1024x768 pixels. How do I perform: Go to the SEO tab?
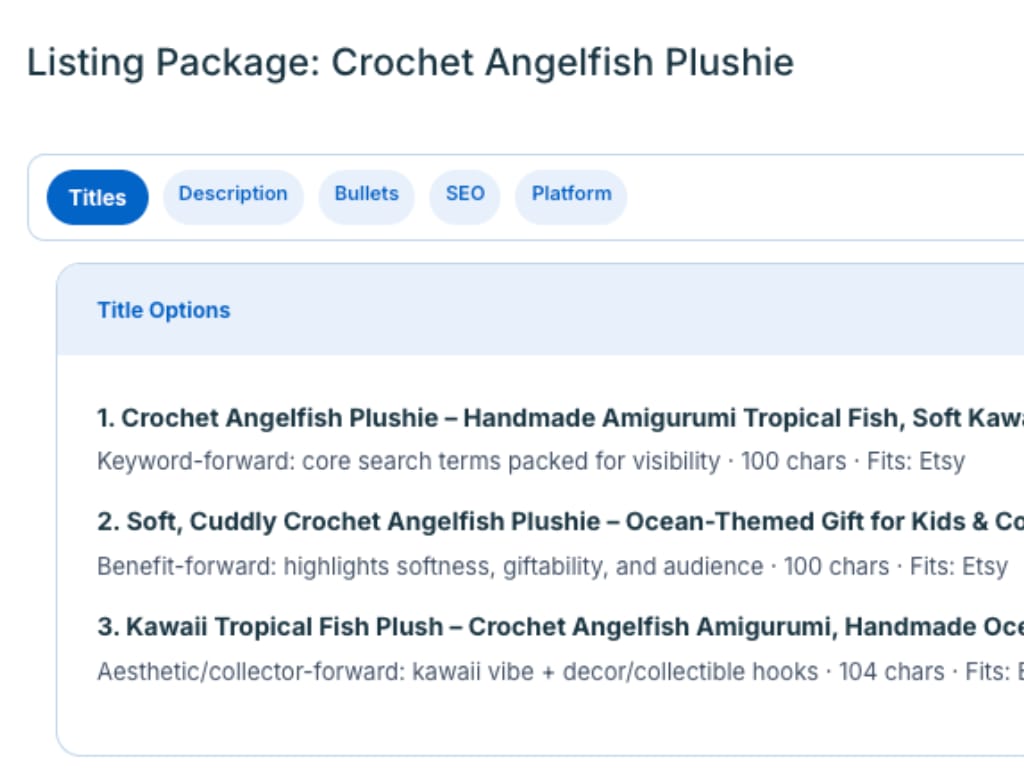[x=465, y=194]
